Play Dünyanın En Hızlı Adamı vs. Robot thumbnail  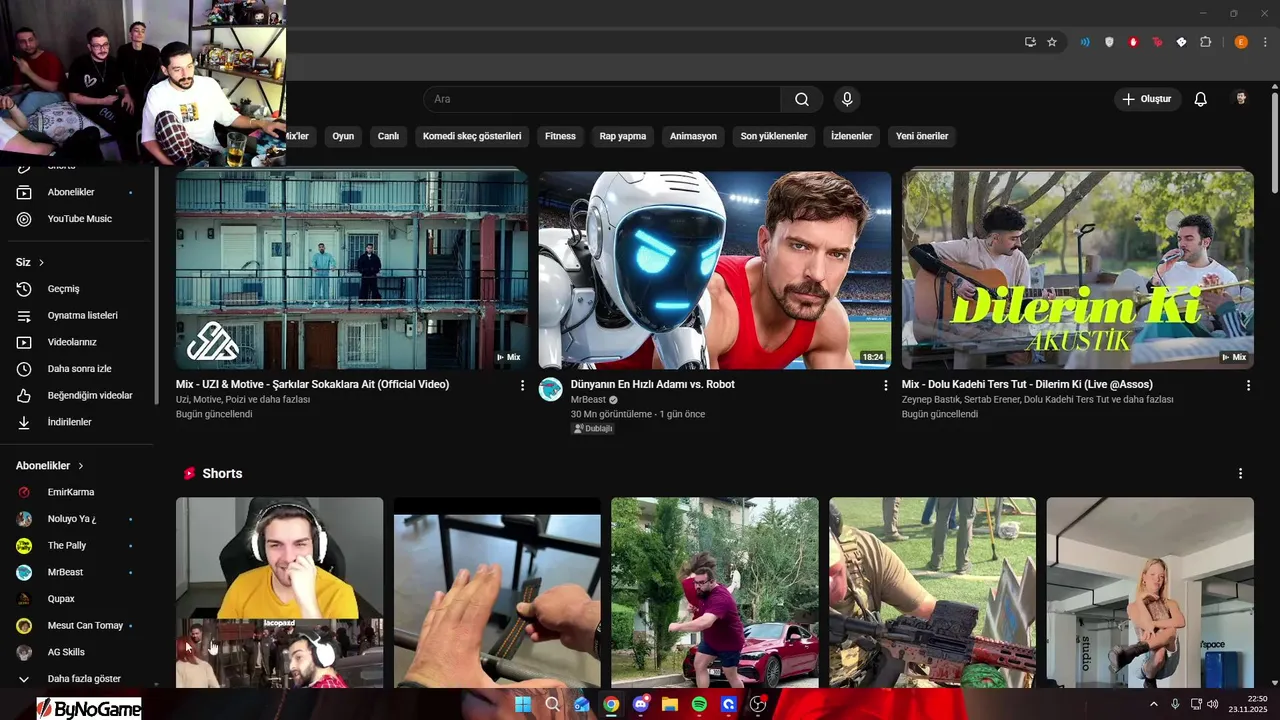pyautogui.click(x=715, y=270)
